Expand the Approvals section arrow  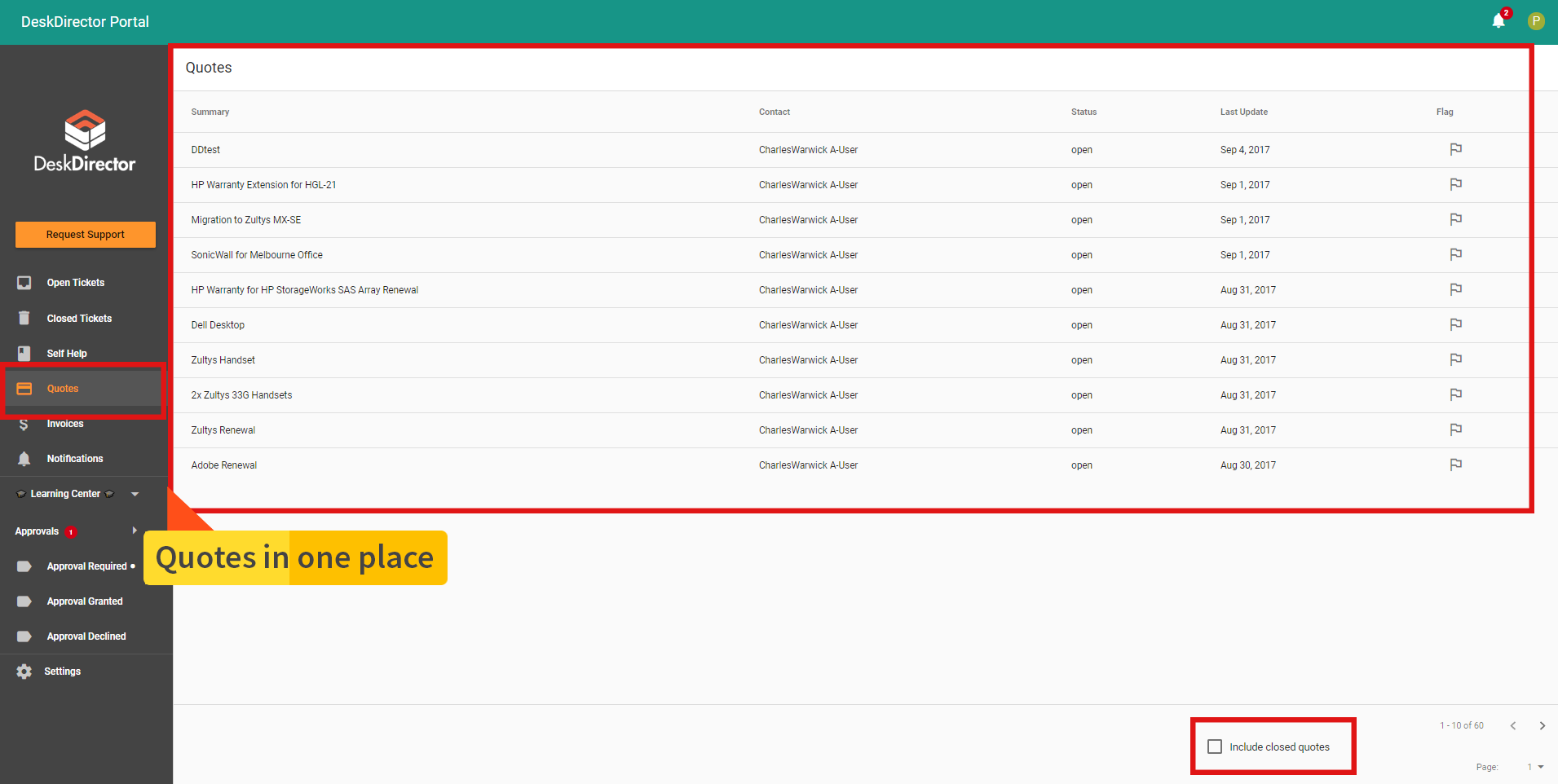tap(135, 531)
